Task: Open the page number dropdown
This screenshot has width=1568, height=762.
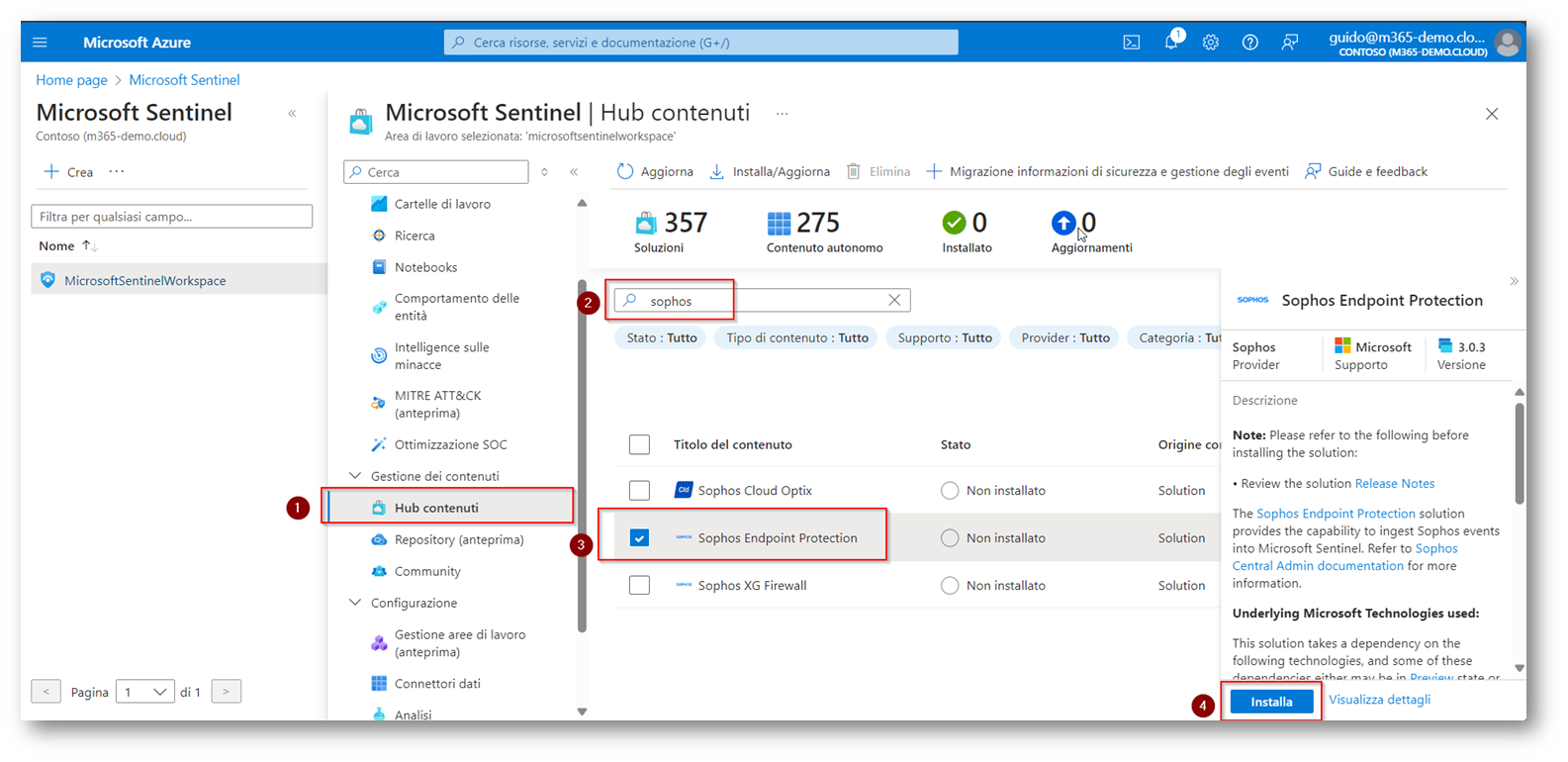Action: pos(145,692)
